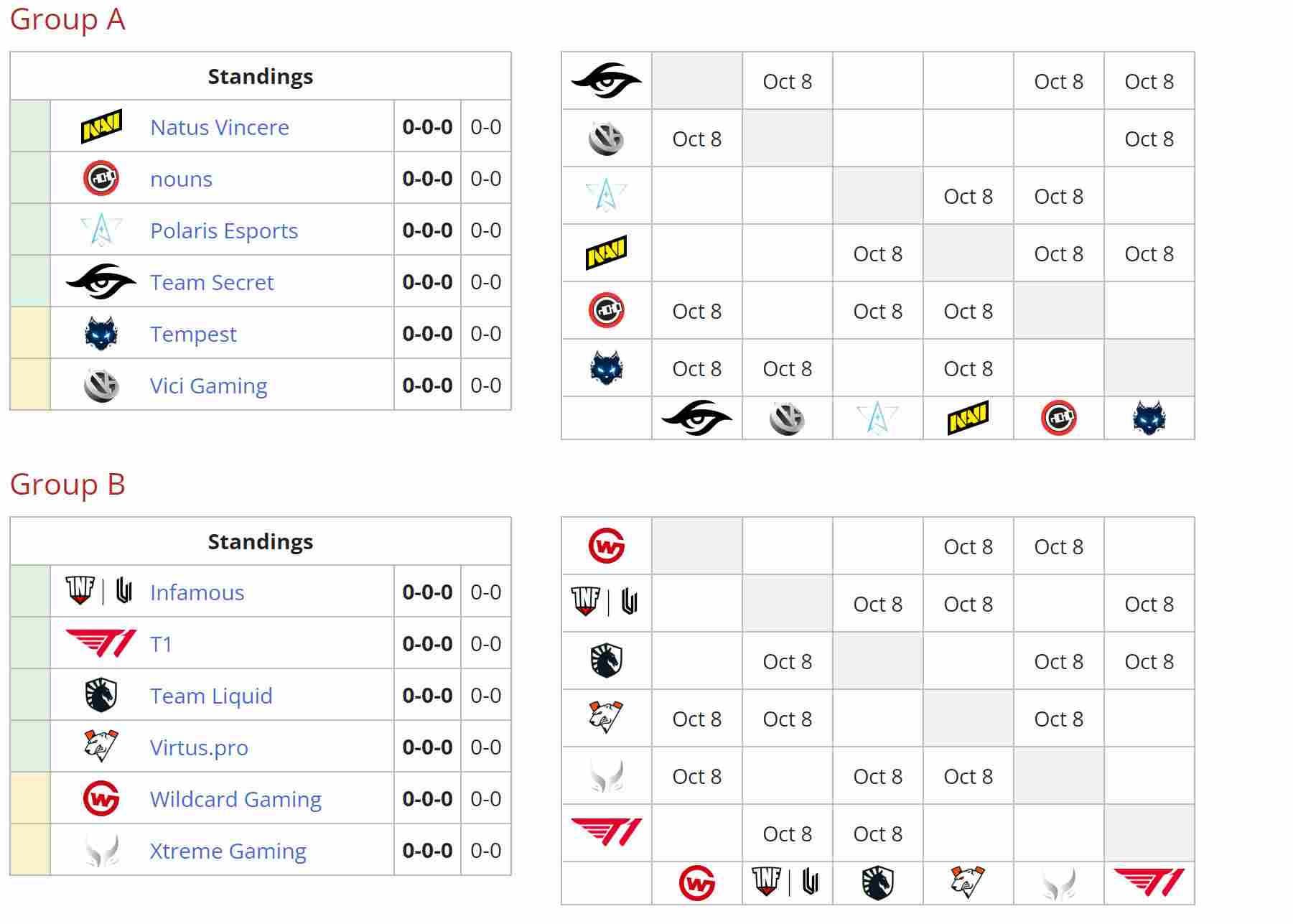Open the Team Liquid team link

click(x=211, y=696)
